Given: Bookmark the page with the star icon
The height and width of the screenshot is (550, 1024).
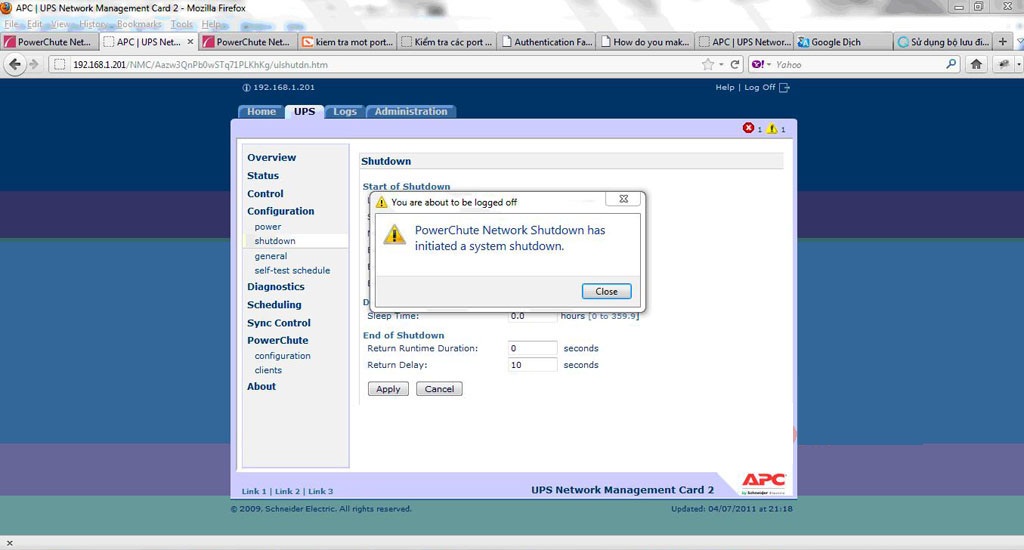Looking at the screenshot, I should click(707, 64).
